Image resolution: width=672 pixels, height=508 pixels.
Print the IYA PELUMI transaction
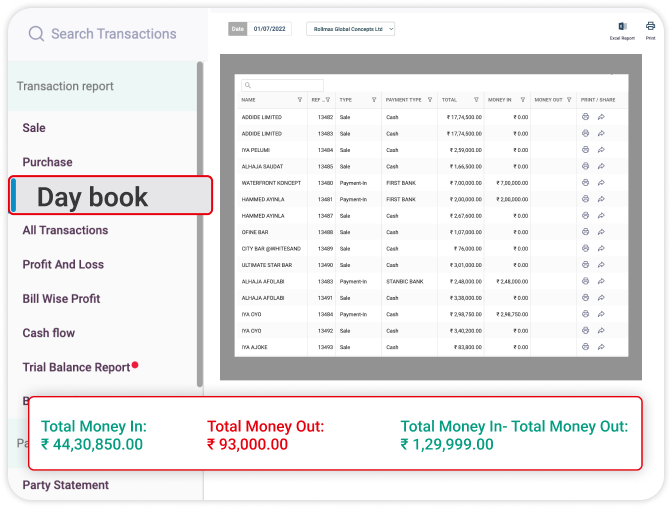click(585, 150)
